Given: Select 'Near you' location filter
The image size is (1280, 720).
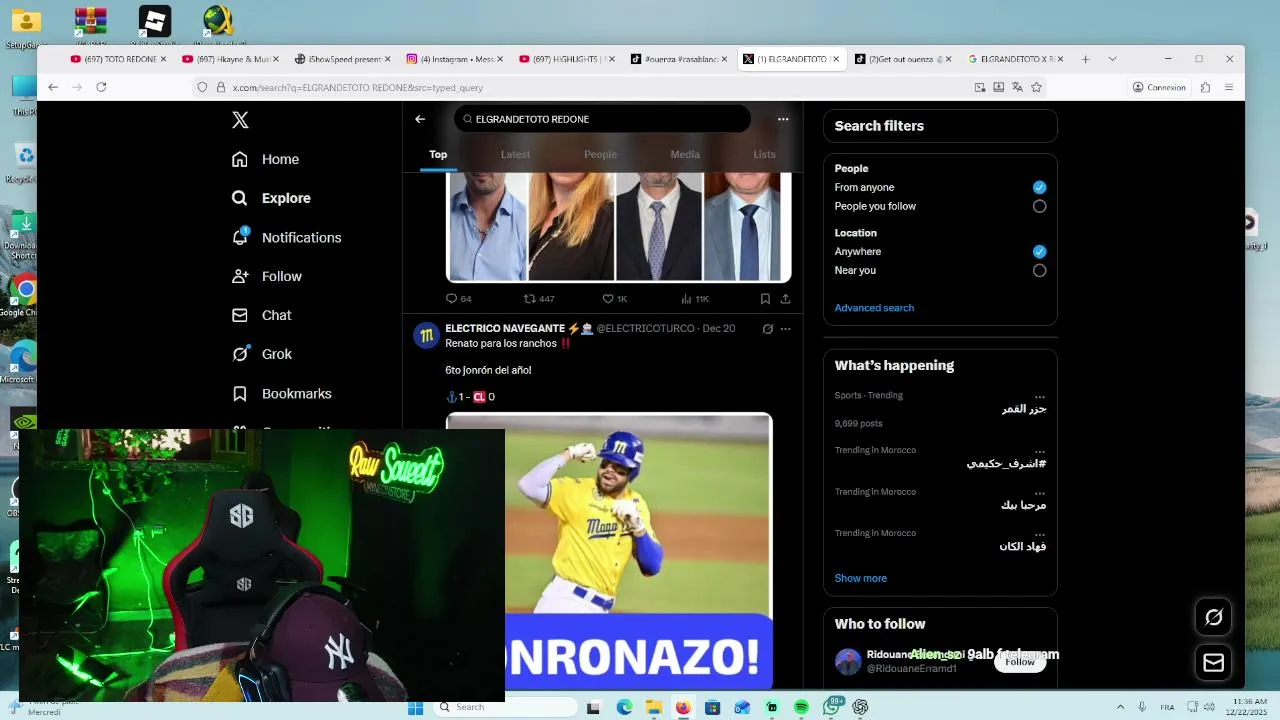Looking at the screenshot, I should click(1039, 270).
